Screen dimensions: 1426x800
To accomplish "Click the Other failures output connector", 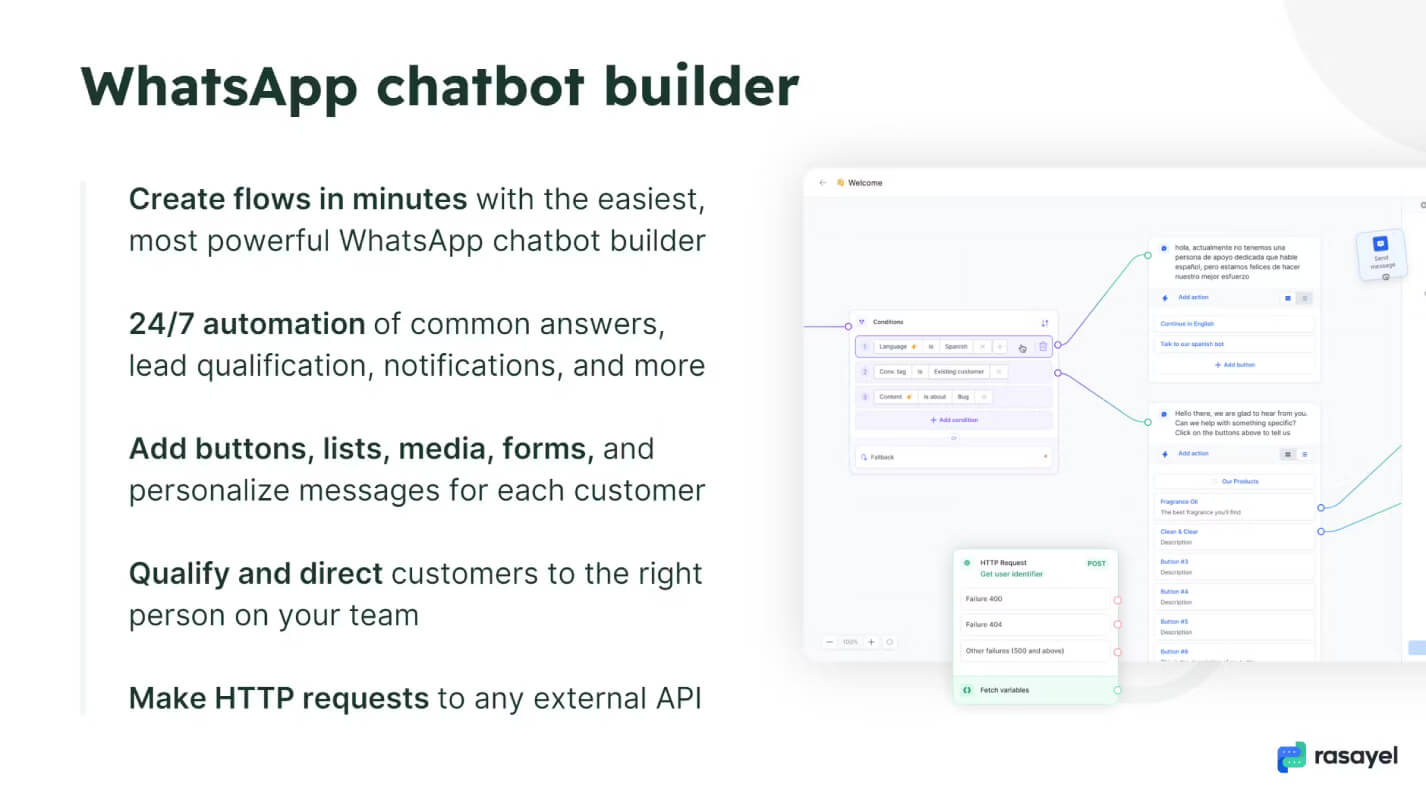I will tap(1117, 652).
